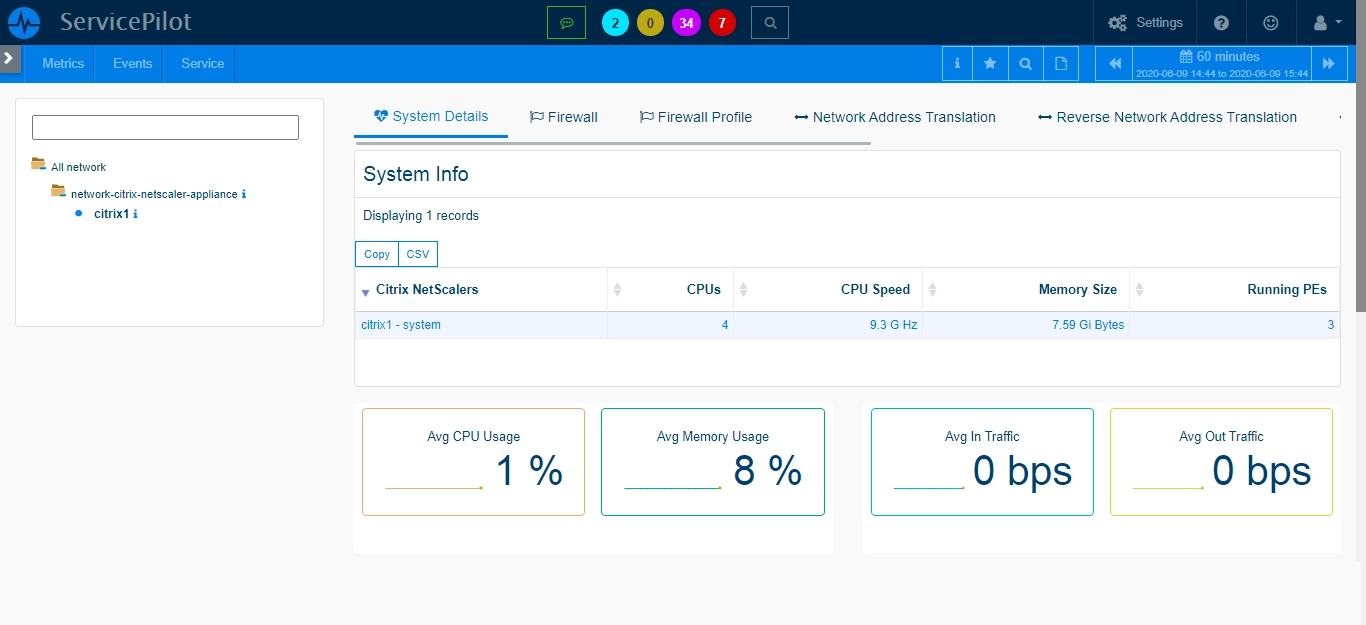Screen dimensions: 1366x625
Task: Switch to the Firewall tab
Action: (x=564, y=117)
